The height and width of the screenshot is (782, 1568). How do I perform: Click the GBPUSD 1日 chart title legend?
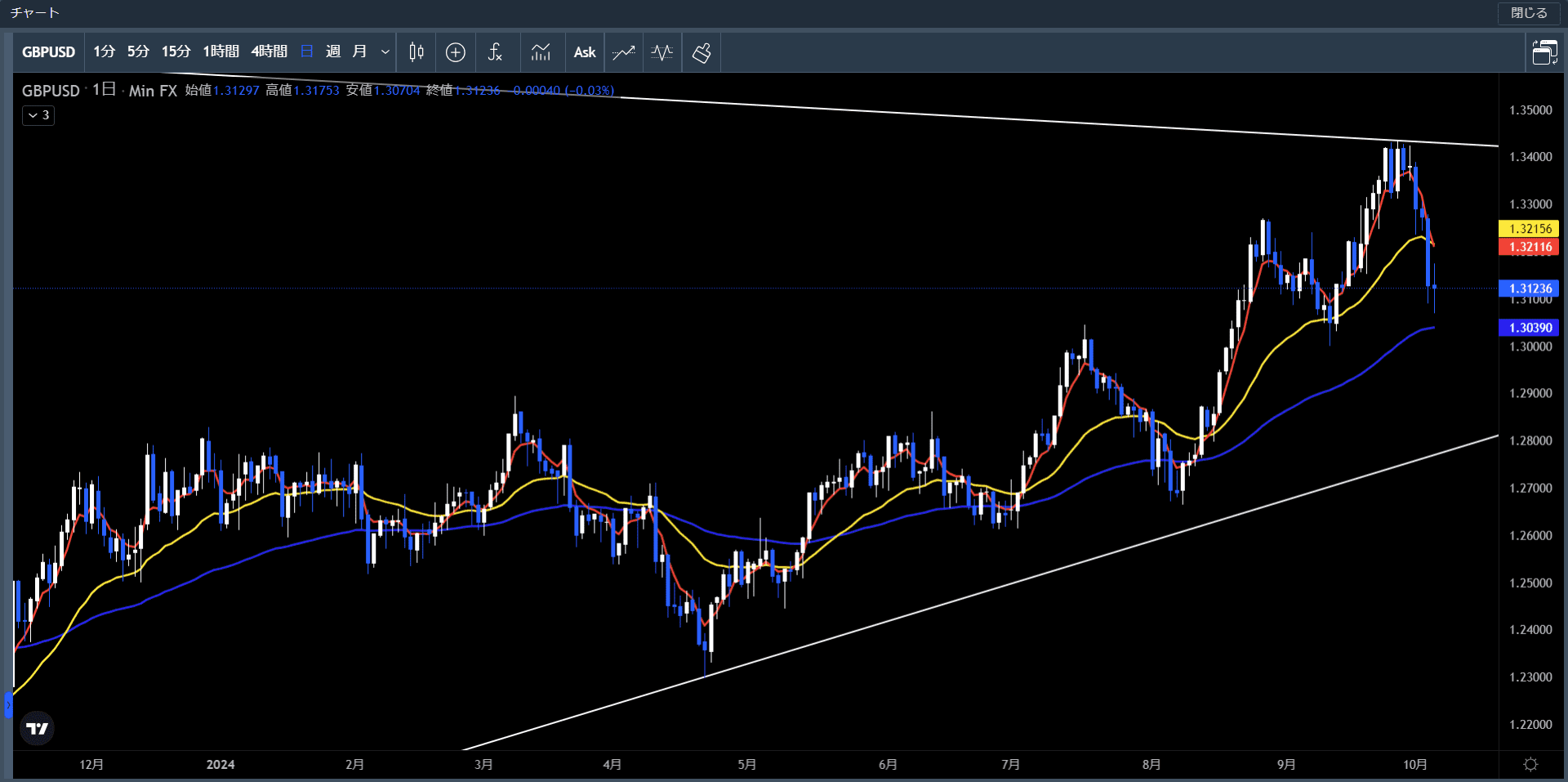[100, 91]
